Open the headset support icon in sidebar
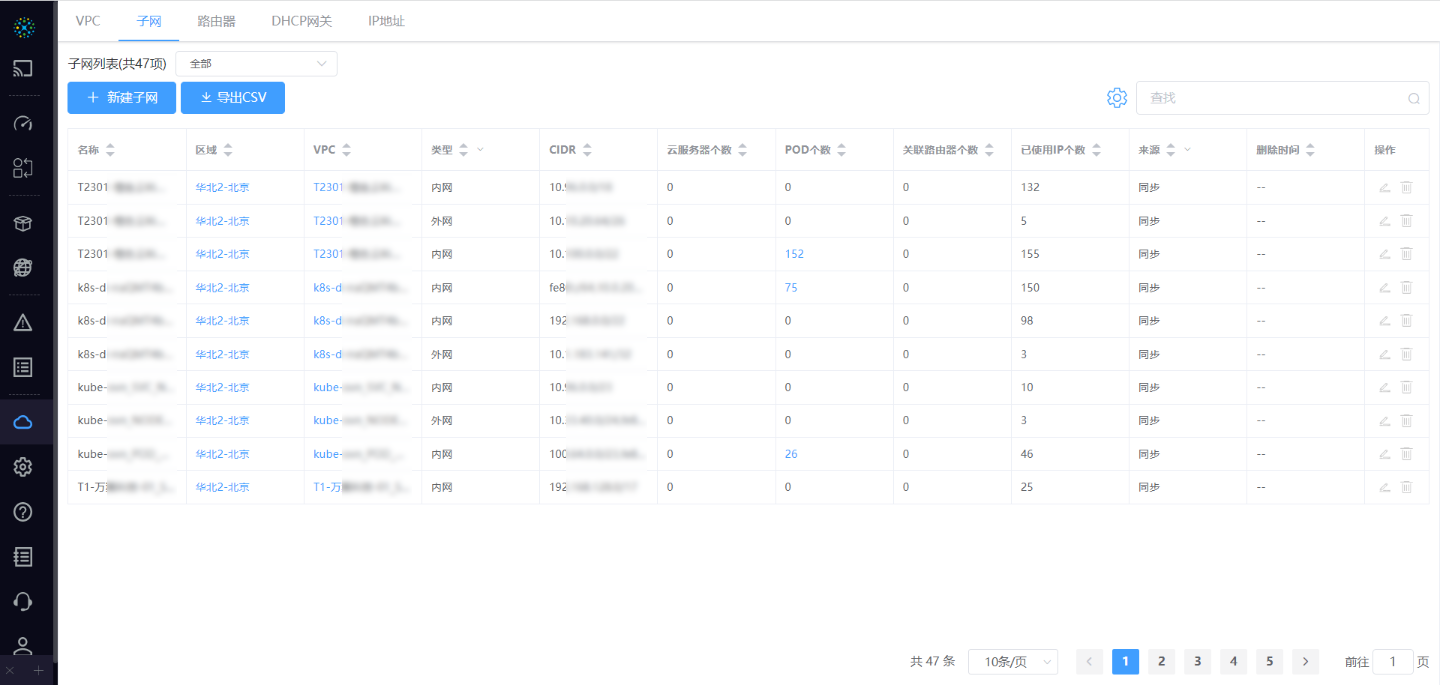 23,601
